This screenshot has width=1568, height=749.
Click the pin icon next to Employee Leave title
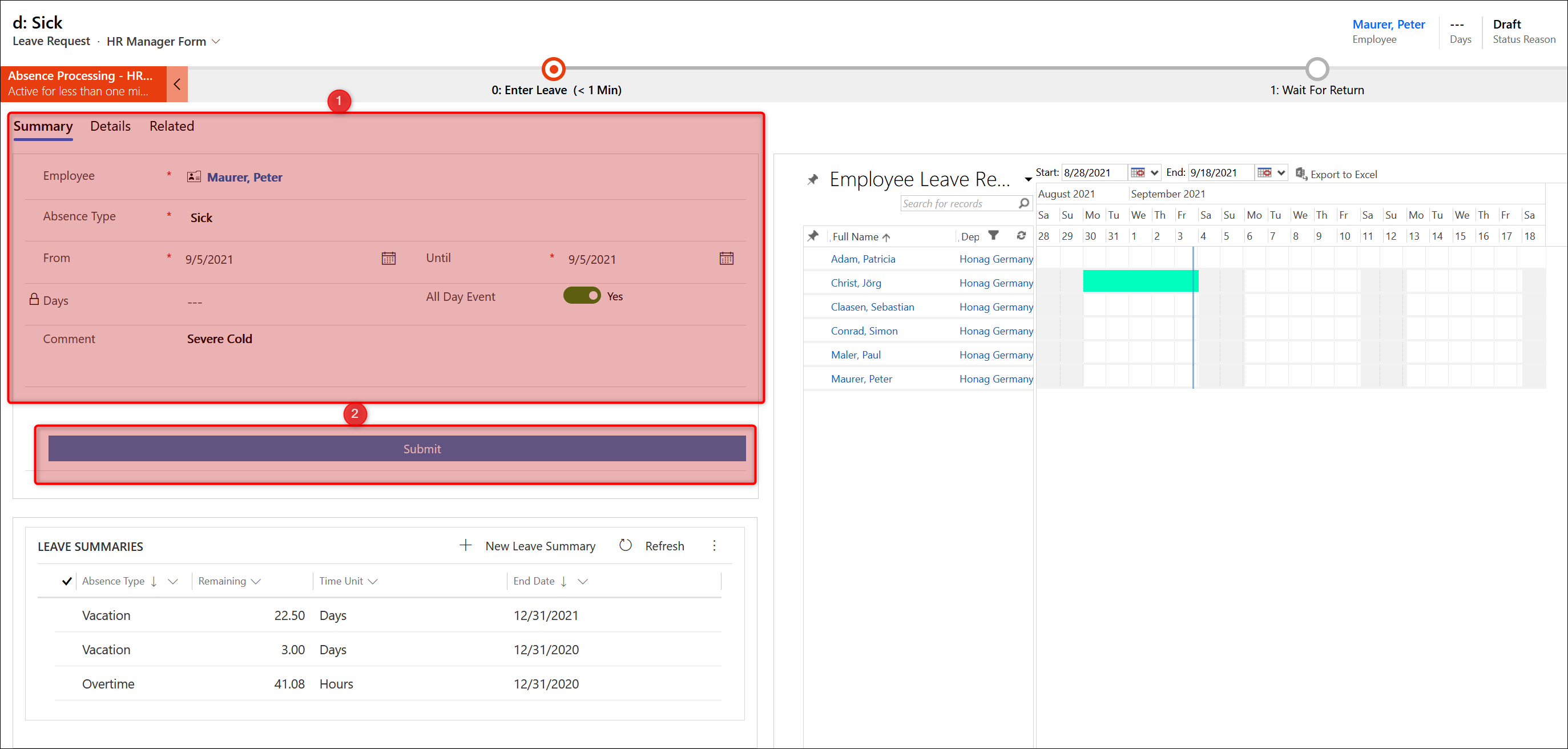813,180
